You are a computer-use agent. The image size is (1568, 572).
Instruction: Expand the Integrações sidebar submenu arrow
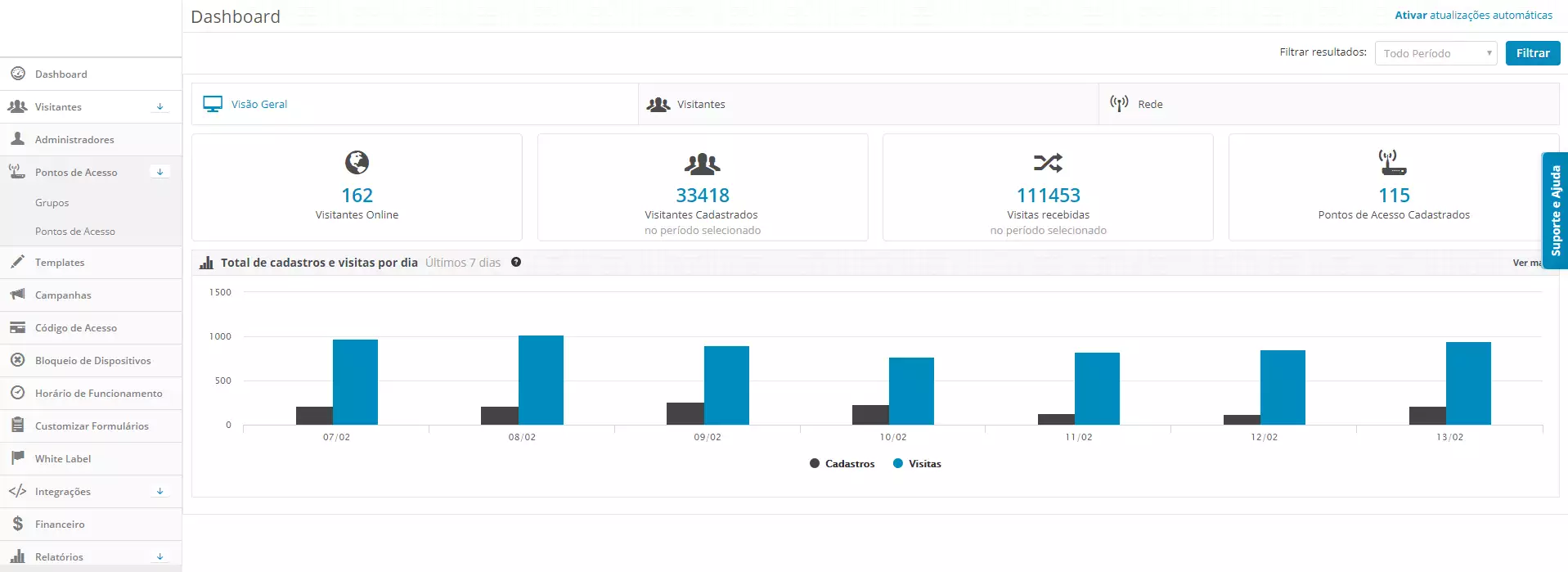pyautogui.click(x=160, y=491)
